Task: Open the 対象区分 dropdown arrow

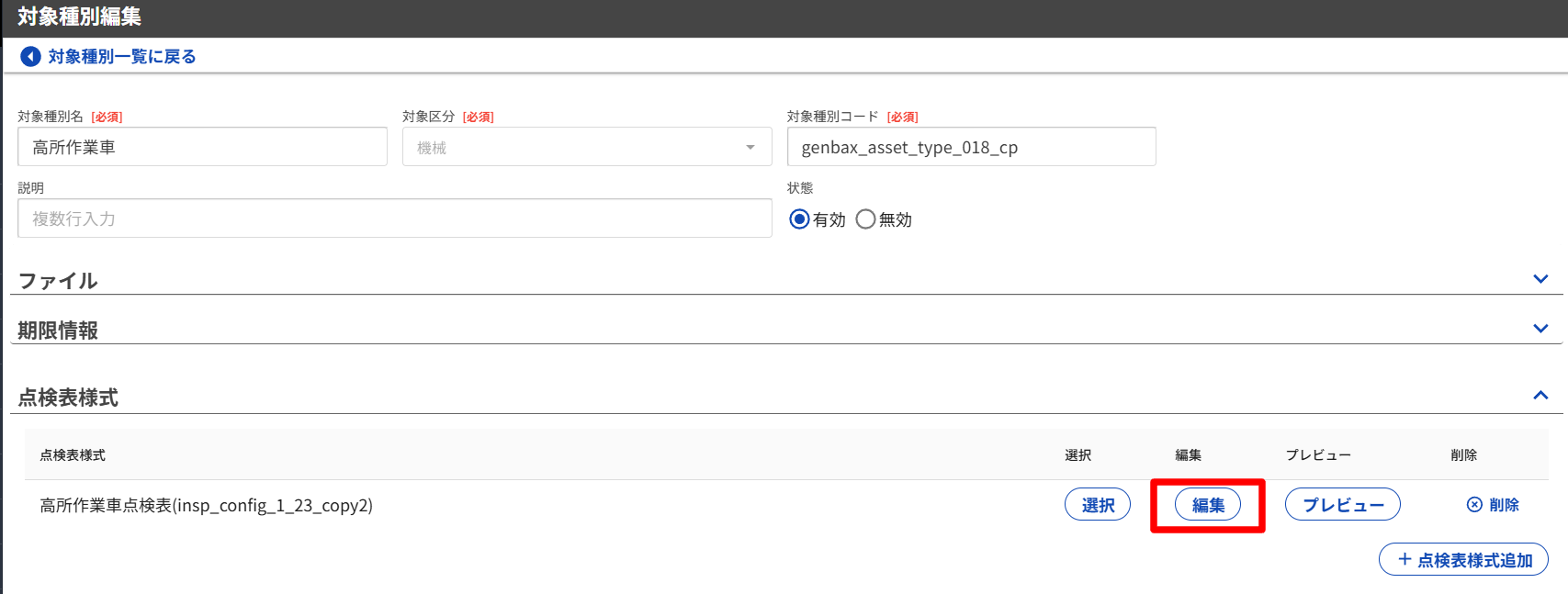Action: coord(750,148)
